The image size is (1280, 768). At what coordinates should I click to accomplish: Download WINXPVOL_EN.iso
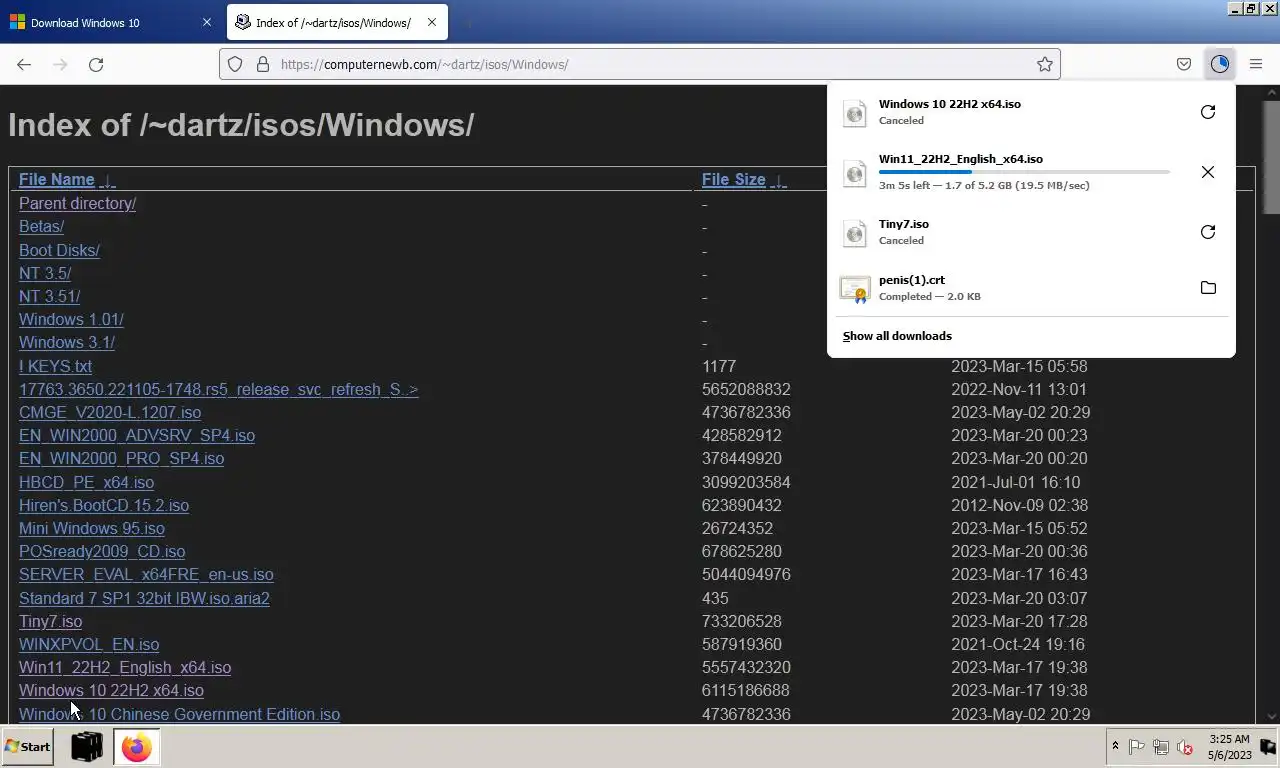[x=89, y=644]
